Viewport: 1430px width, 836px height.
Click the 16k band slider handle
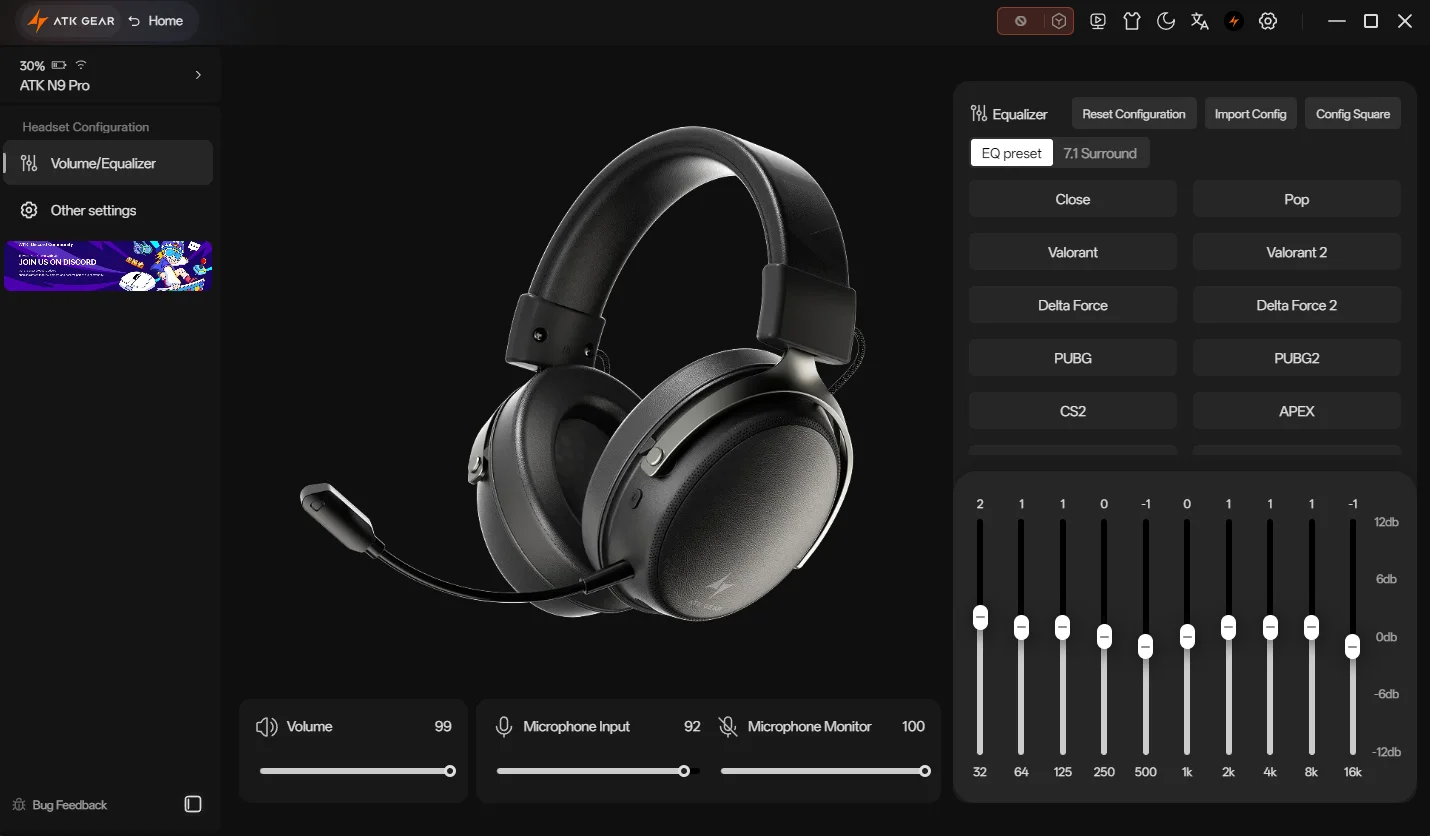coord(1352,646)
